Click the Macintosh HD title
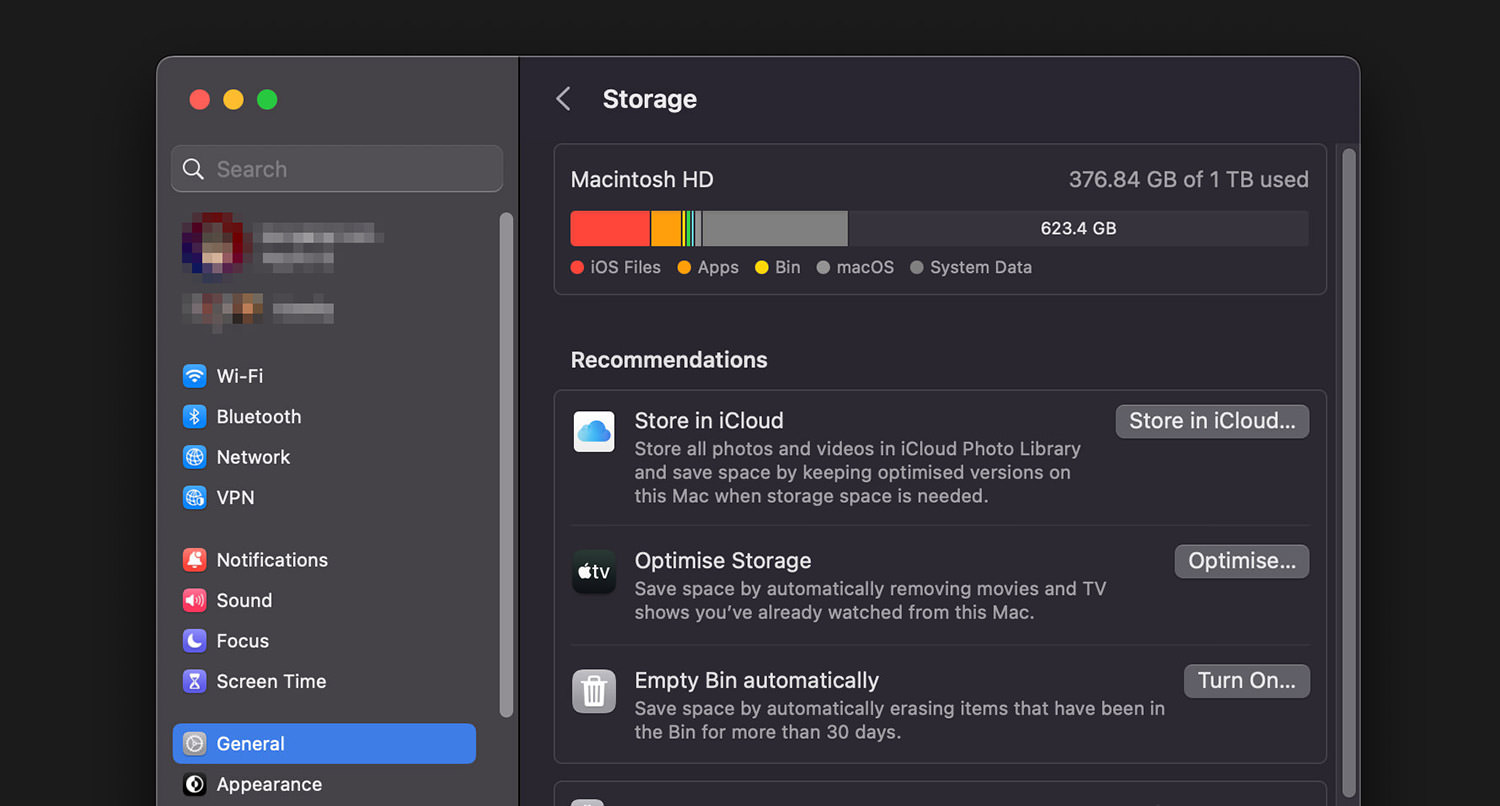The width and height of the screenshot is (1500, 806). [642, 180]
